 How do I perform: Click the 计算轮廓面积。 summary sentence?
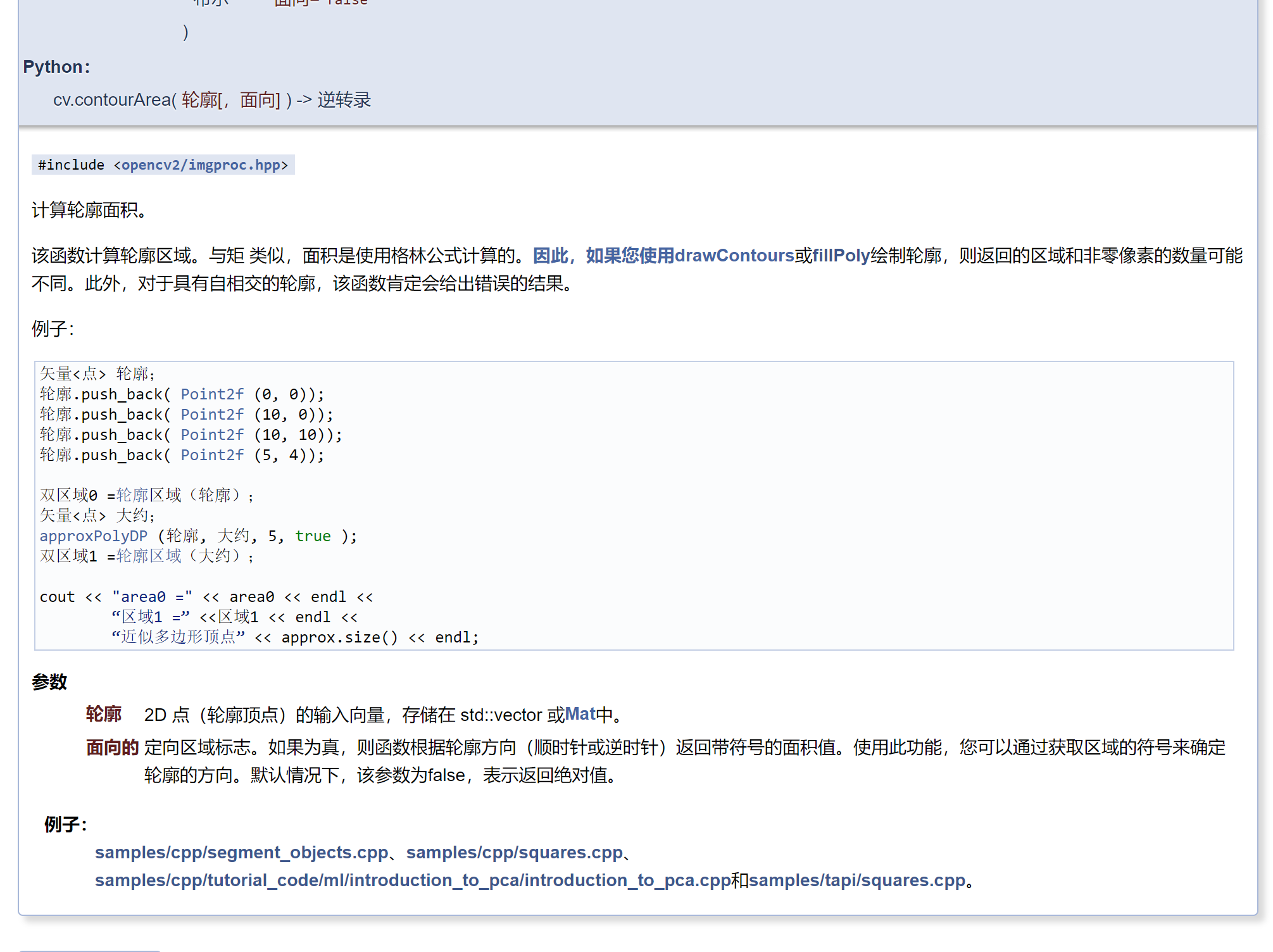coord(90,210)
